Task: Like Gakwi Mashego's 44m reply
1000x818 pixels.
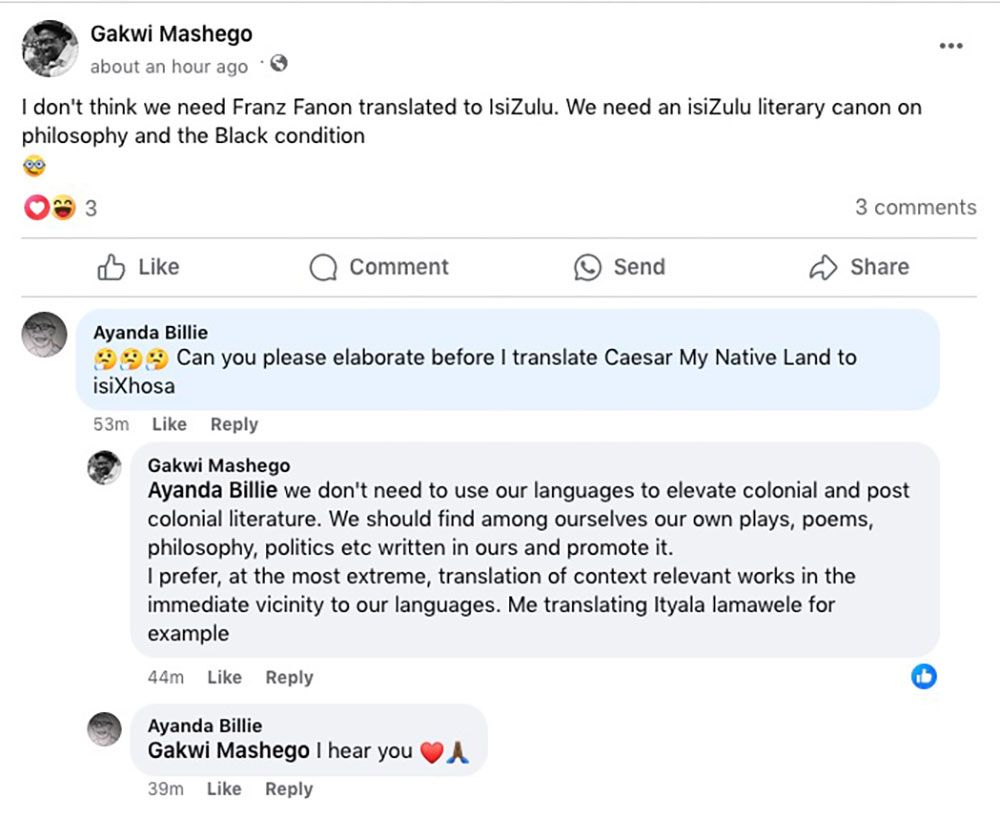Action: [224, 677]
